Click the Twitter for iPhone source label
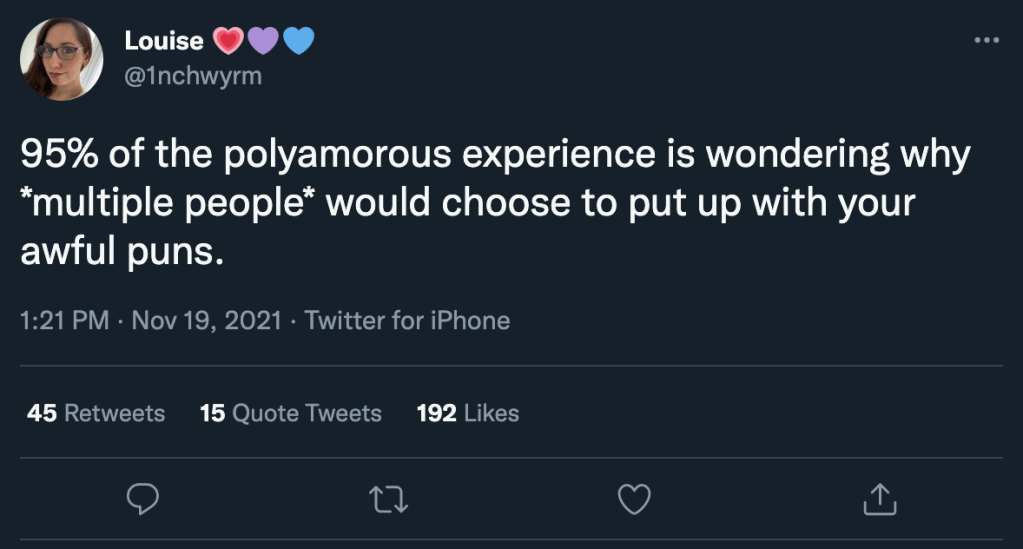This screenshot has width=1023, height=549. 407,321
